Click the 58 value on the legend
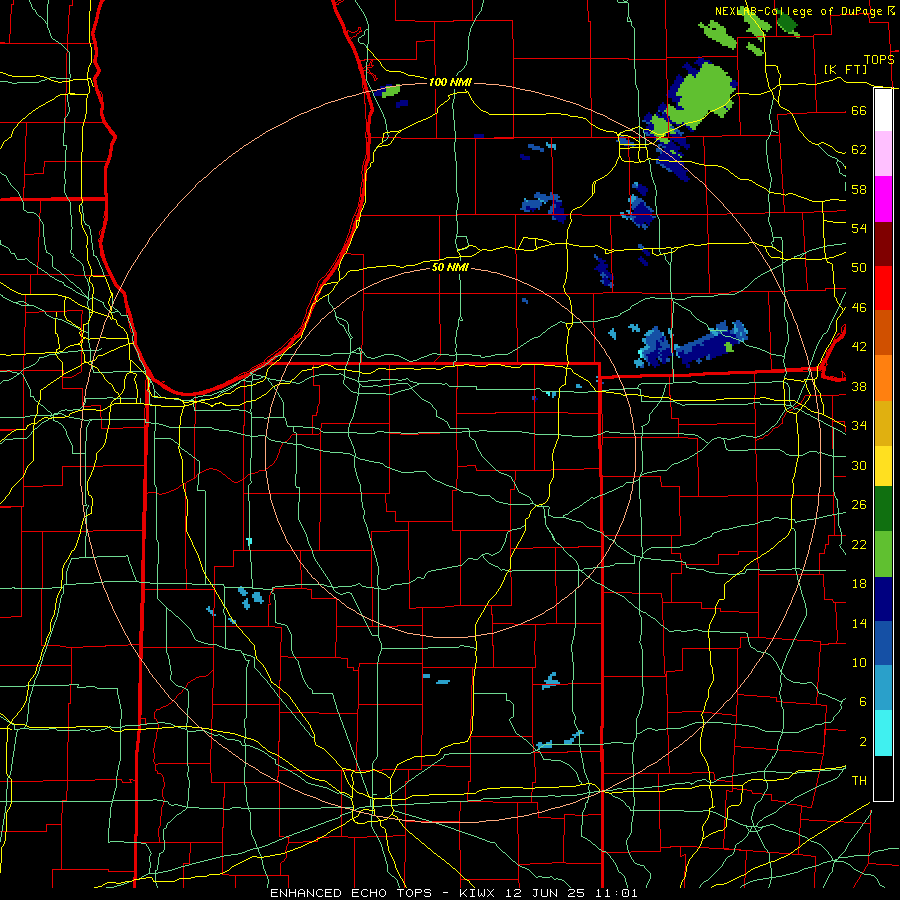The width and height of the screenshot is (900, 900). tap(859, 189)
